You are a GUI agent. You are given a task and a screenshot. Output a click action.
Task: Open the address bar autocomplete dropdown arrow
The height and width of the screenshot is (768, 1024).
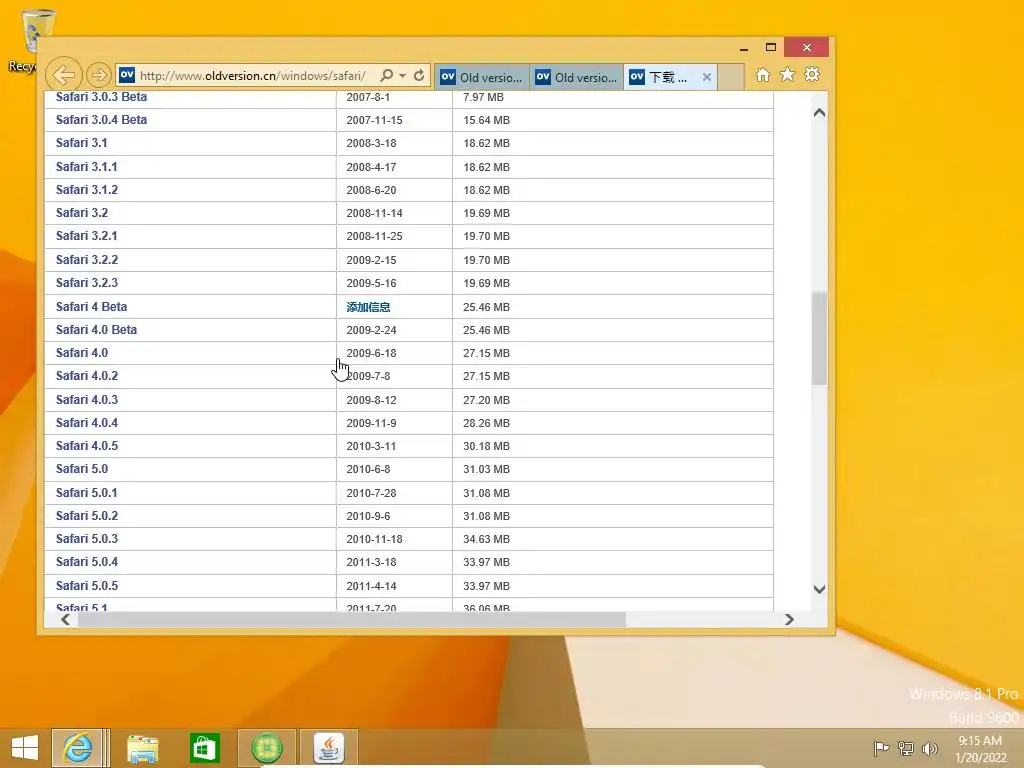point(402,76)
